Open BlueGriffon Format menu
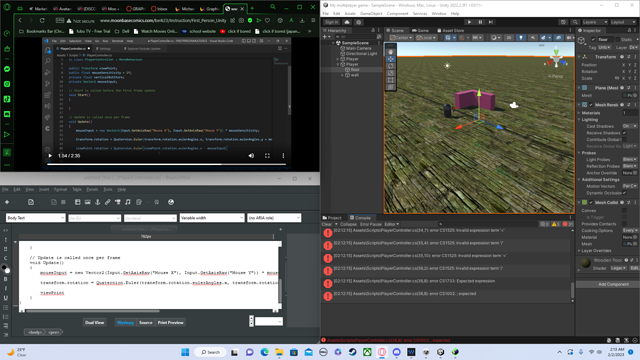640x360 pixels. point(60,189)
